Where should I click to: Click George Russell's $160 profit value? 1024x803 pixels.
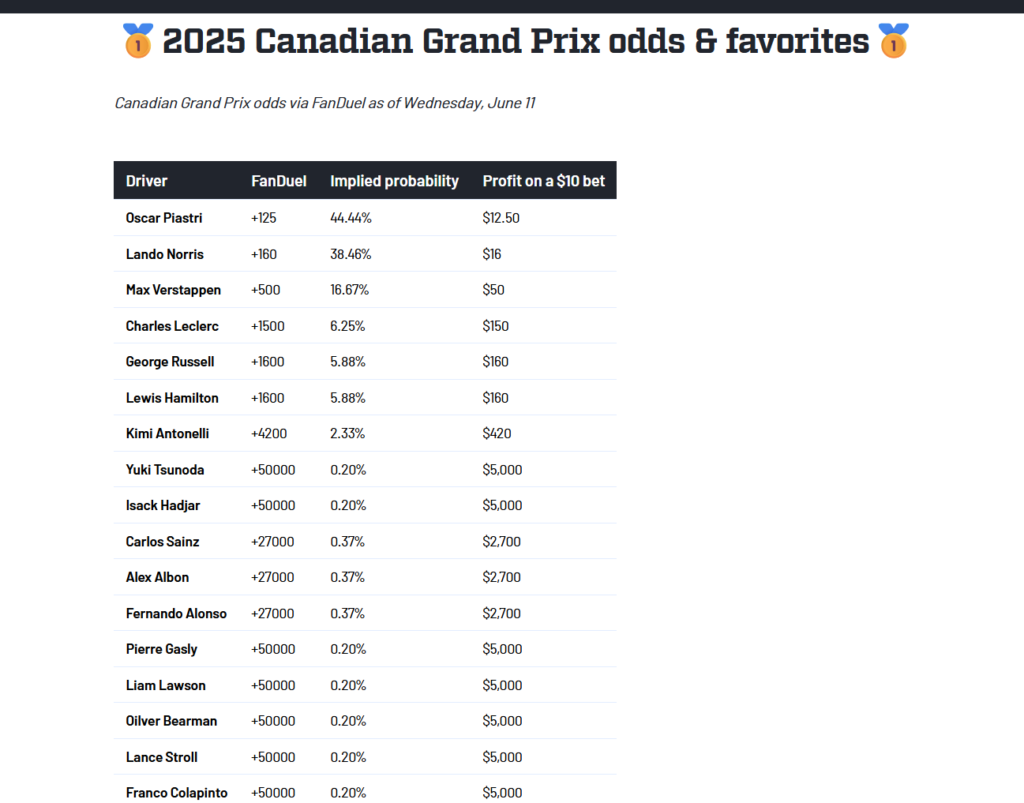click(496, 362)
